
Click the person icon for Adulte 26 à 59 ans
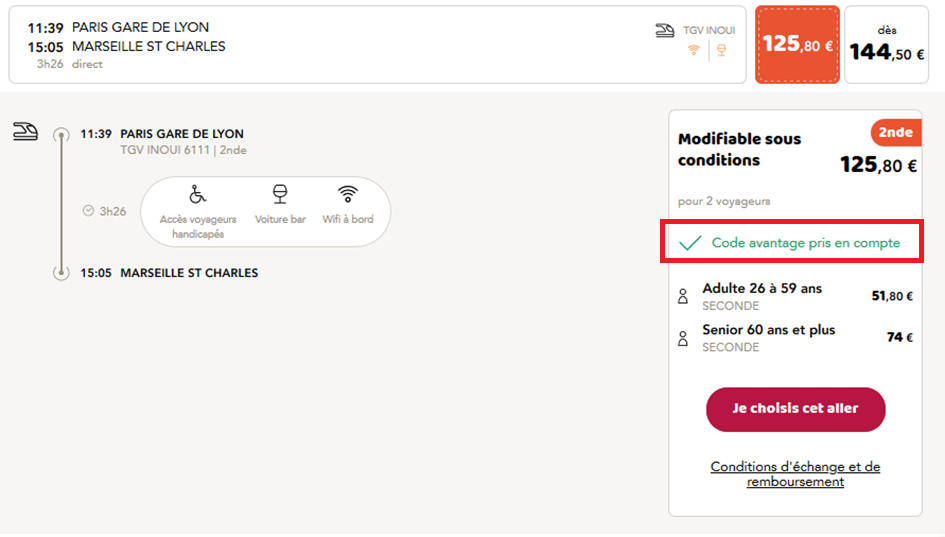tap(684, 297)
